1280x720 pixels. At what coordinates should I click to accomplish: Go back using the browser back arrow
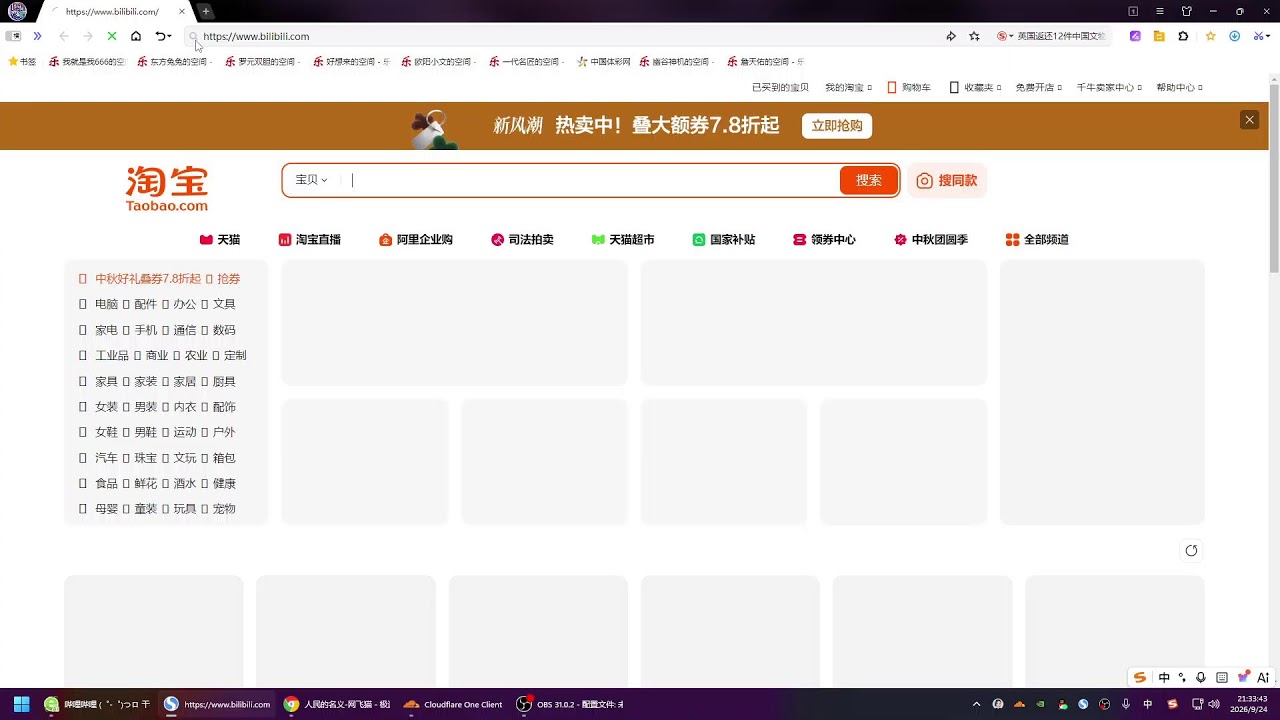pos(64,36)
